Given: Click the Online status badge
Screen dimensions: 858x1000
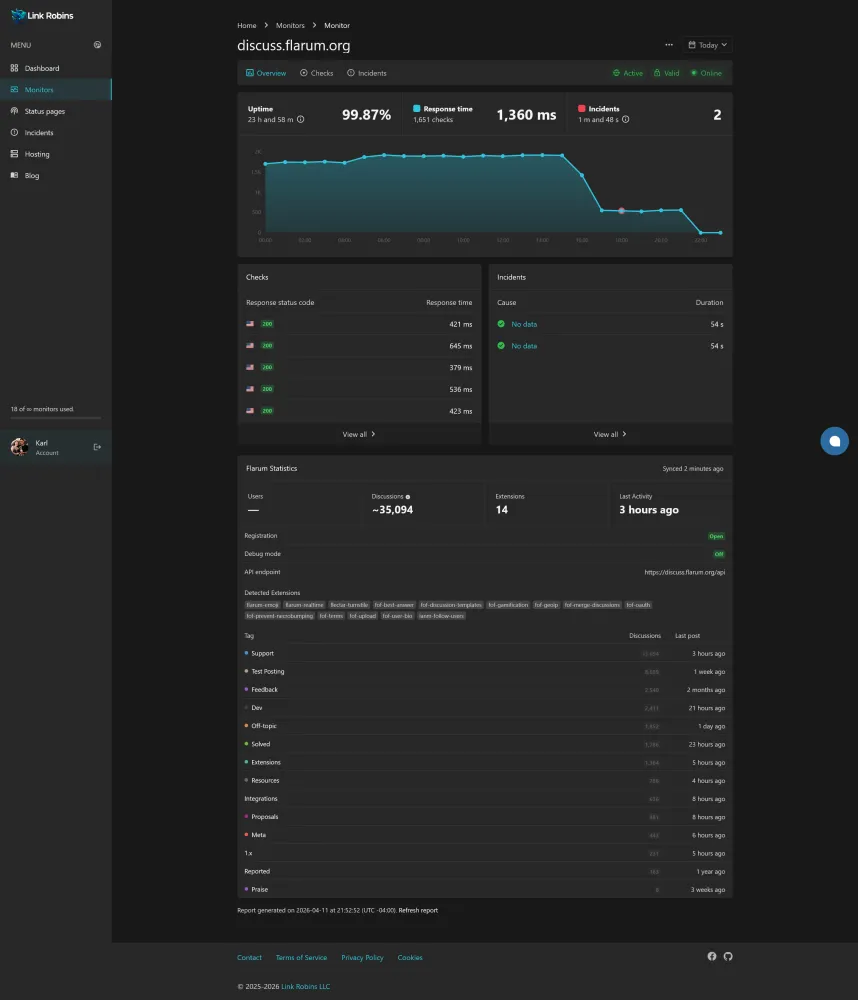Looking at the screenshot, I should [x=706, y=73].
